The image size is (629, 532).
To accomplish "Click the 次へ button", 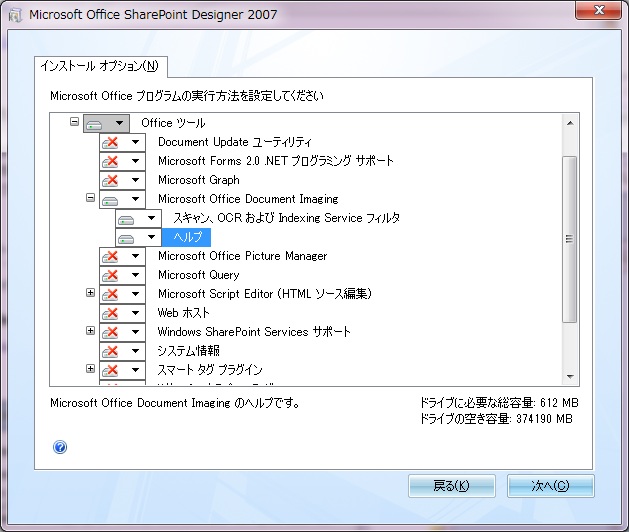I will click(550, 486).
